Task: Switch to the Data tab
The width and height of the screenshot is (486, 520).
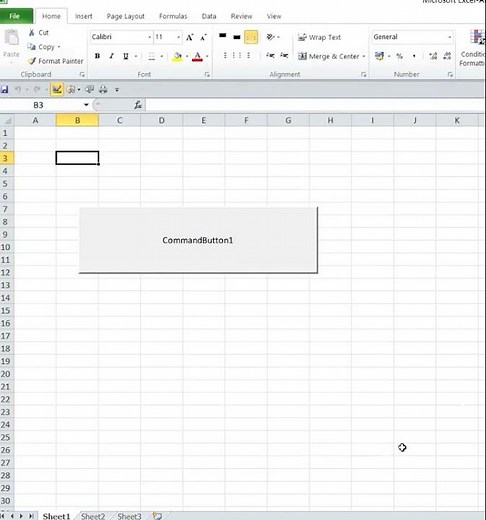Action: [209, 16]
